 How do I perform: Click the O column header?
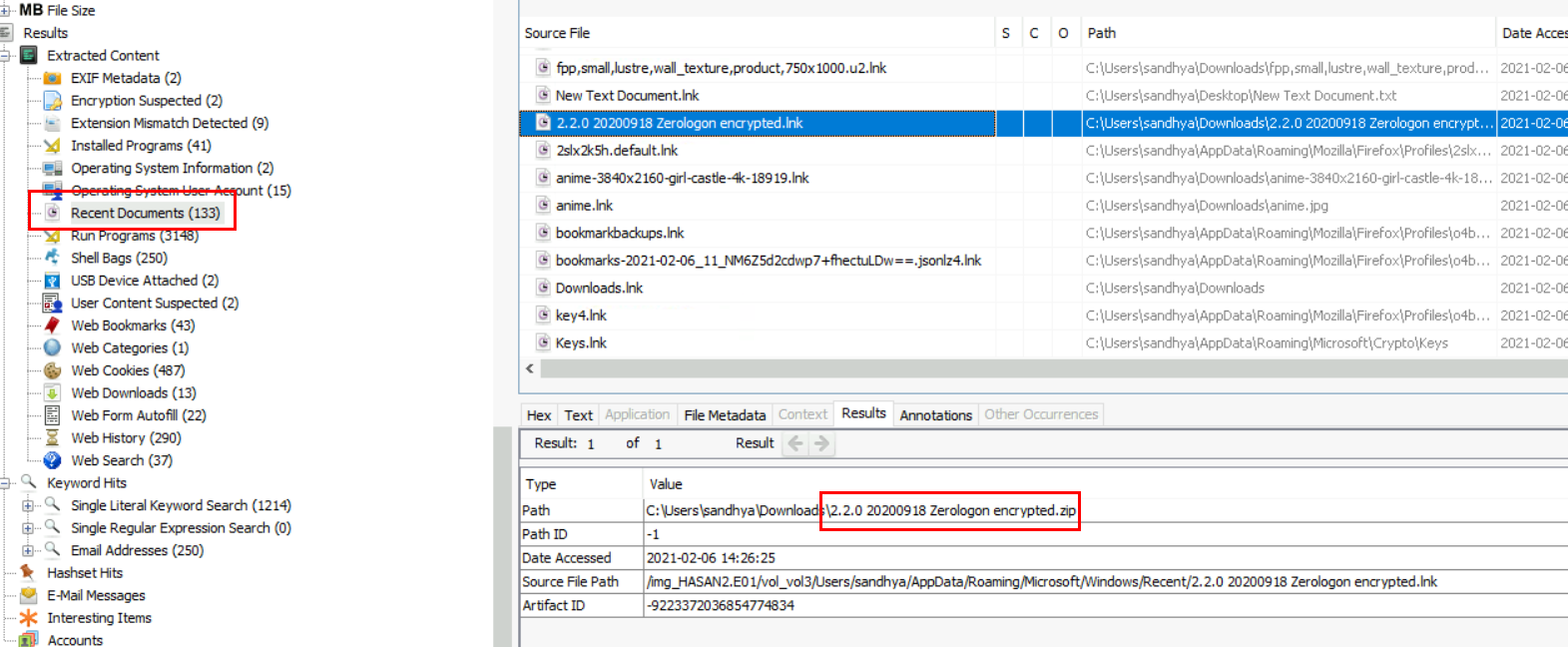[x=1065, y=33]
